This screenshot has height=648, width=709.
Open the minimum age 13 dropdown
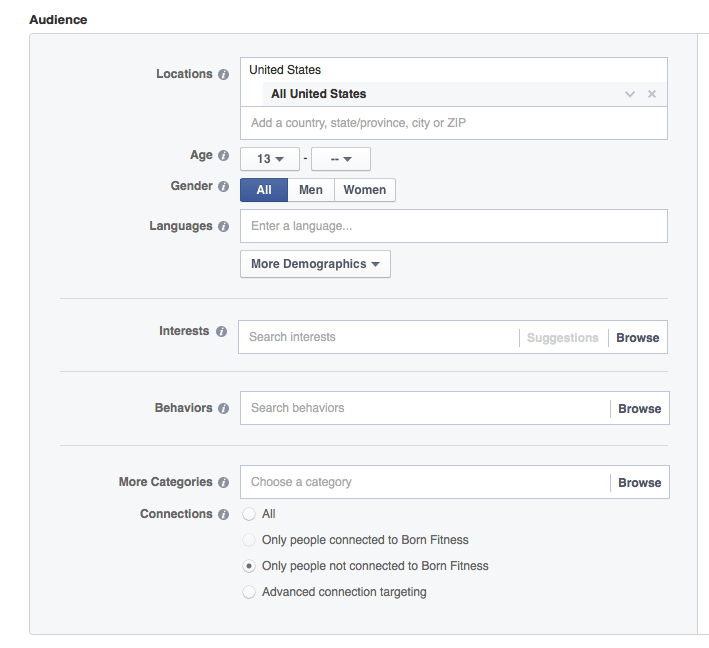click(270, 159)
